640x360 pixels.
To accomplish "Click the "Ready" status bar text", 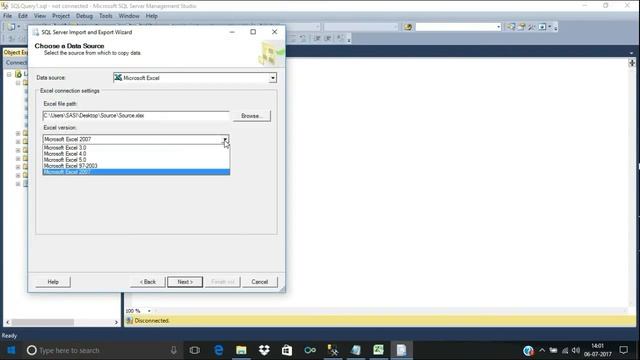I will pos(9,336).
